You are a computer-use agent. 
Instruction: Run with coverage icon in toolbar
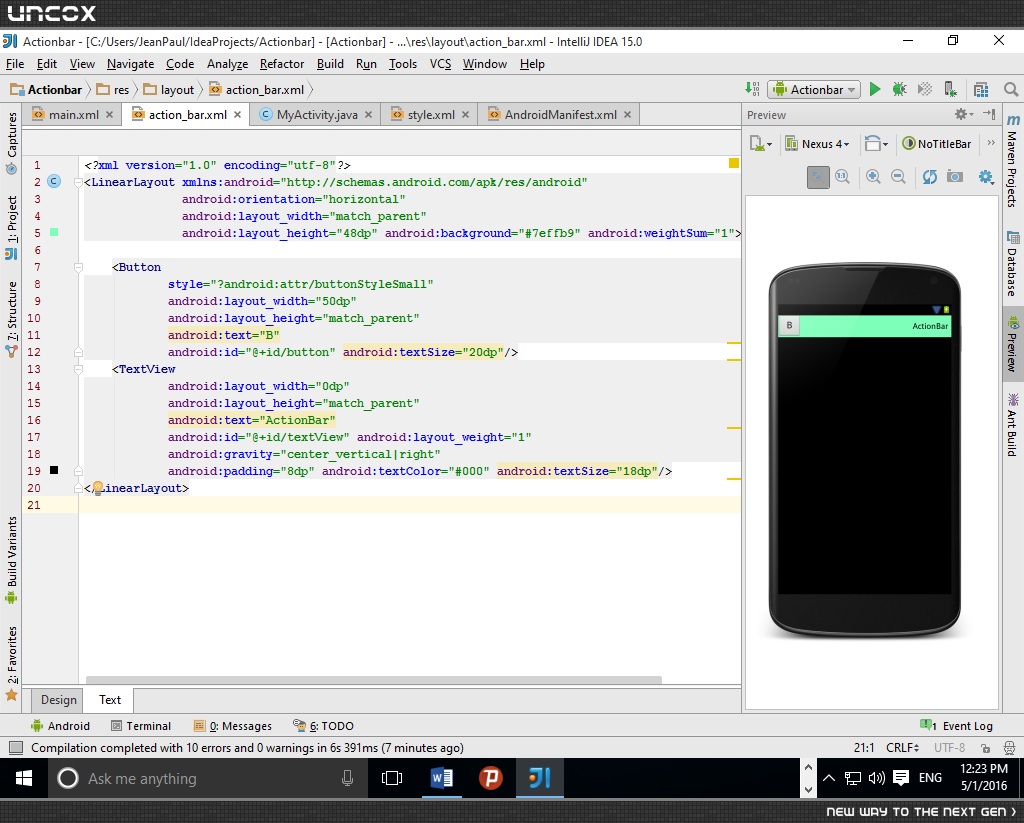click(x=925, y=89)
